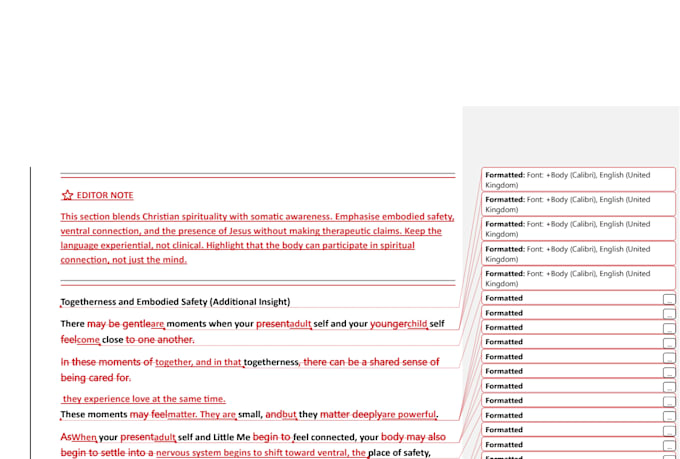
Task: Click the "EDITOR NOTE" heading text
Action: click(105, 195)
